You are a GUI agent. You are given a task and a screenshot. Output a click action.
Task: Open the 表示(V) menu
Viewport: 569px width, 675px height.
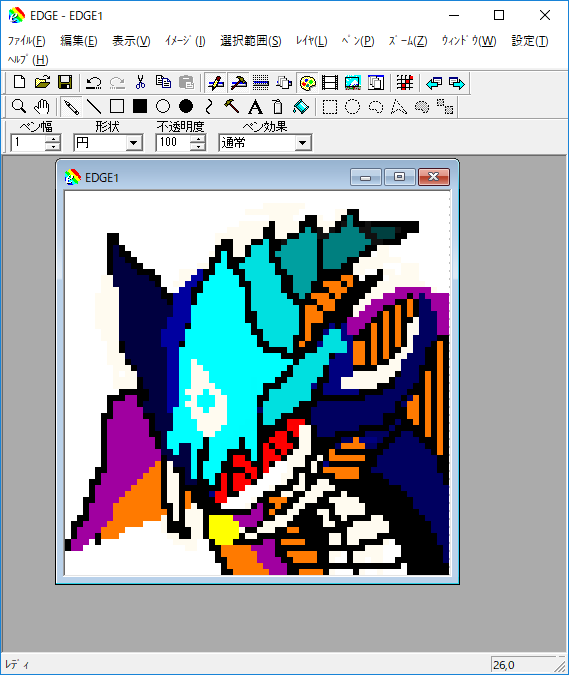pos(131,41)
